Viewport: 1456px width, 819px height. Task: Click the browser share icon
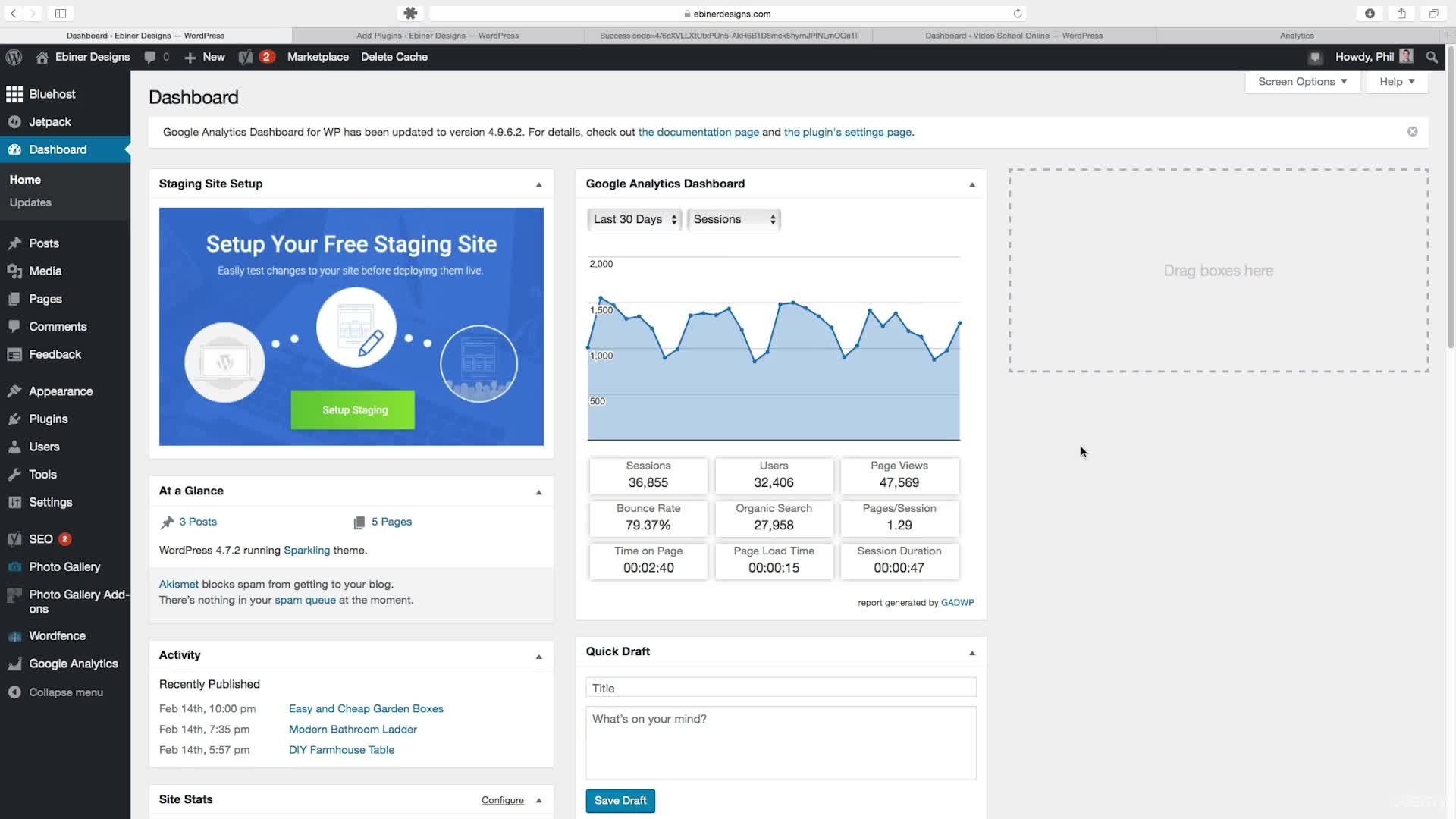click(x=1401, y=14)
